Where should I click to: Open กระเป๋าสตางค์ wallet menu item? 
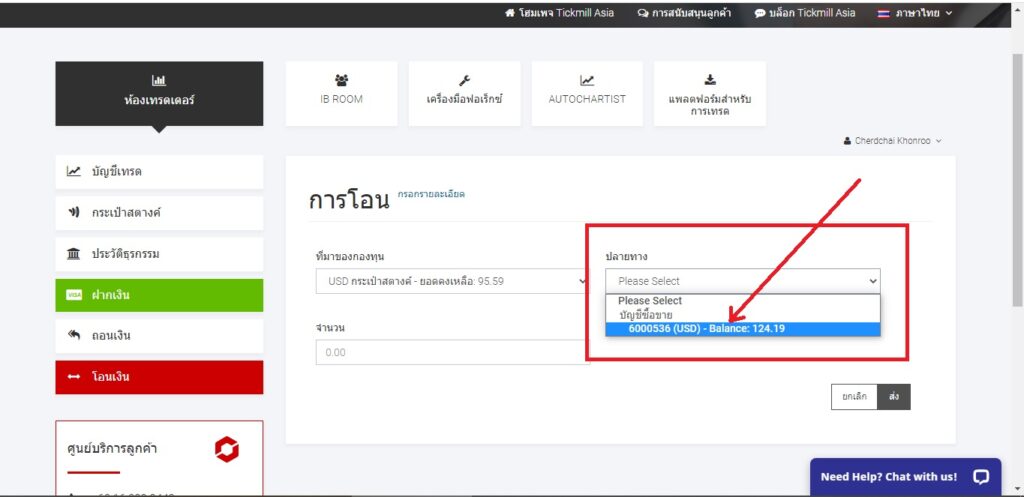click(159, 213)
